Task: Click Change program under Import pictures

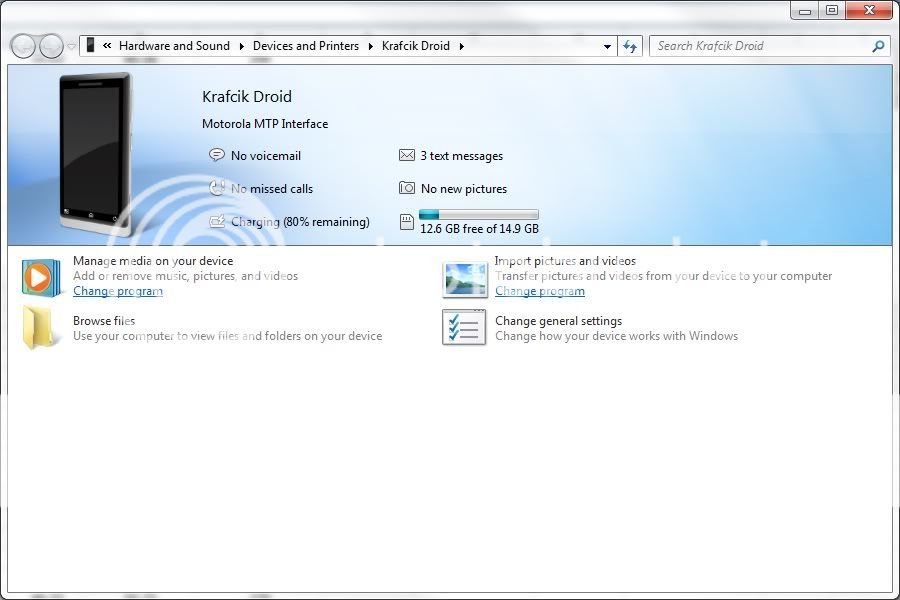Action: [540, 291]
